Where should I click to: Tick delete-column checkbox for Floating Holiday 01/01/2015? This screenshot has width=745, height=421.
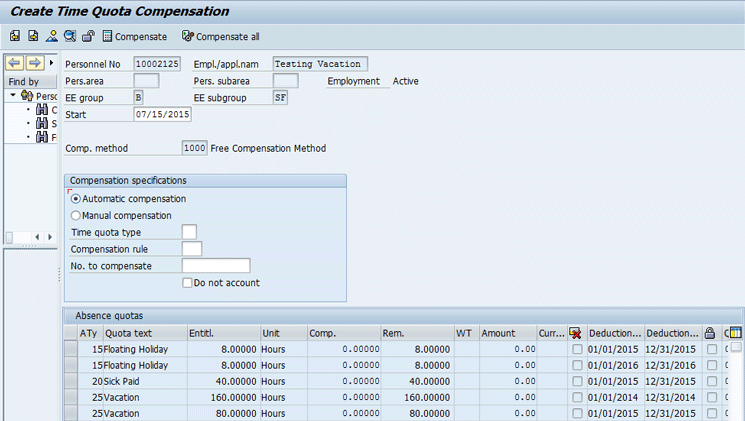(x=577, y=349)
